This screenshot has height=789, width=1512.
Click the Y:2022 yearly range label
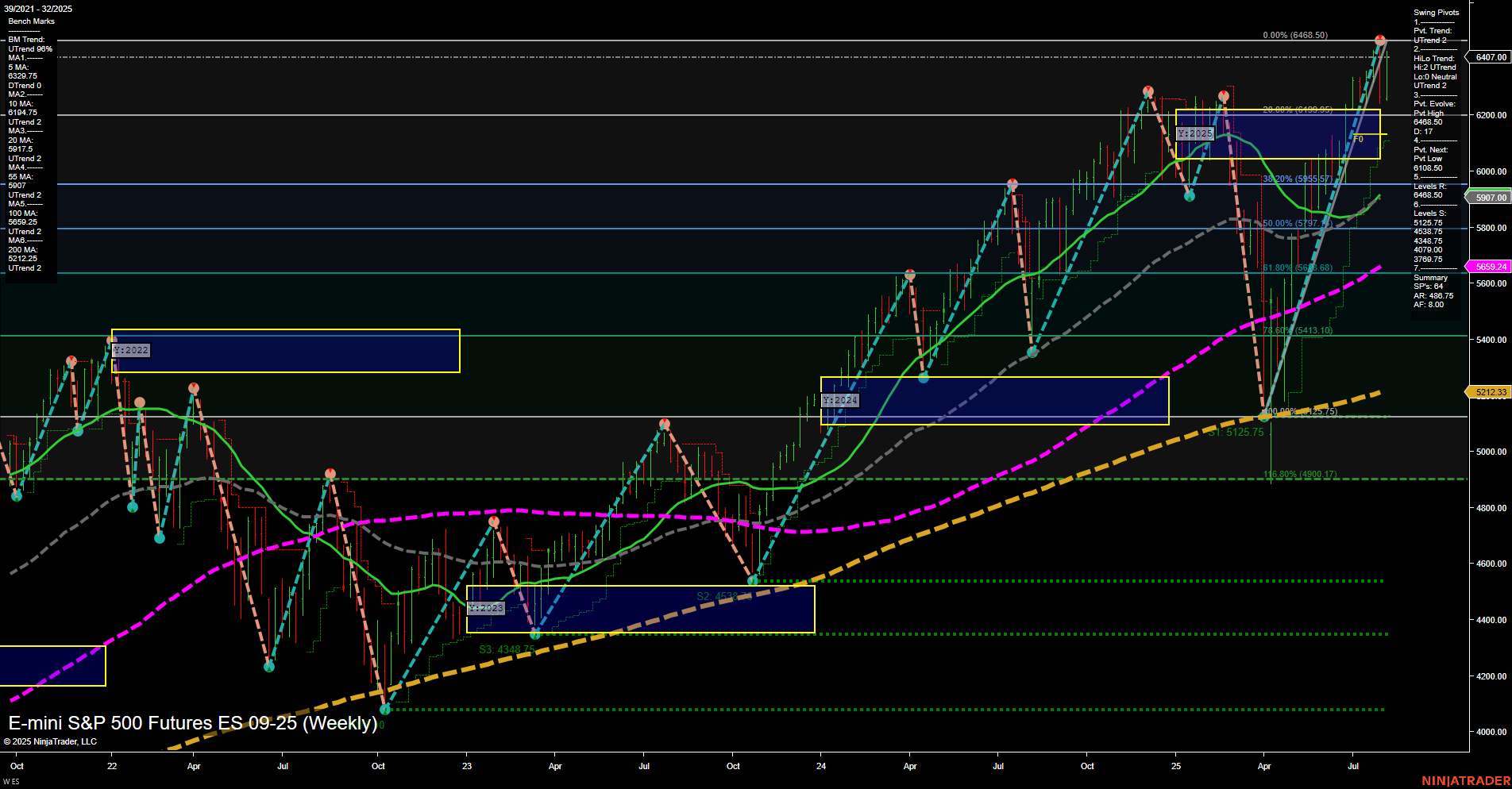(131, 350)
